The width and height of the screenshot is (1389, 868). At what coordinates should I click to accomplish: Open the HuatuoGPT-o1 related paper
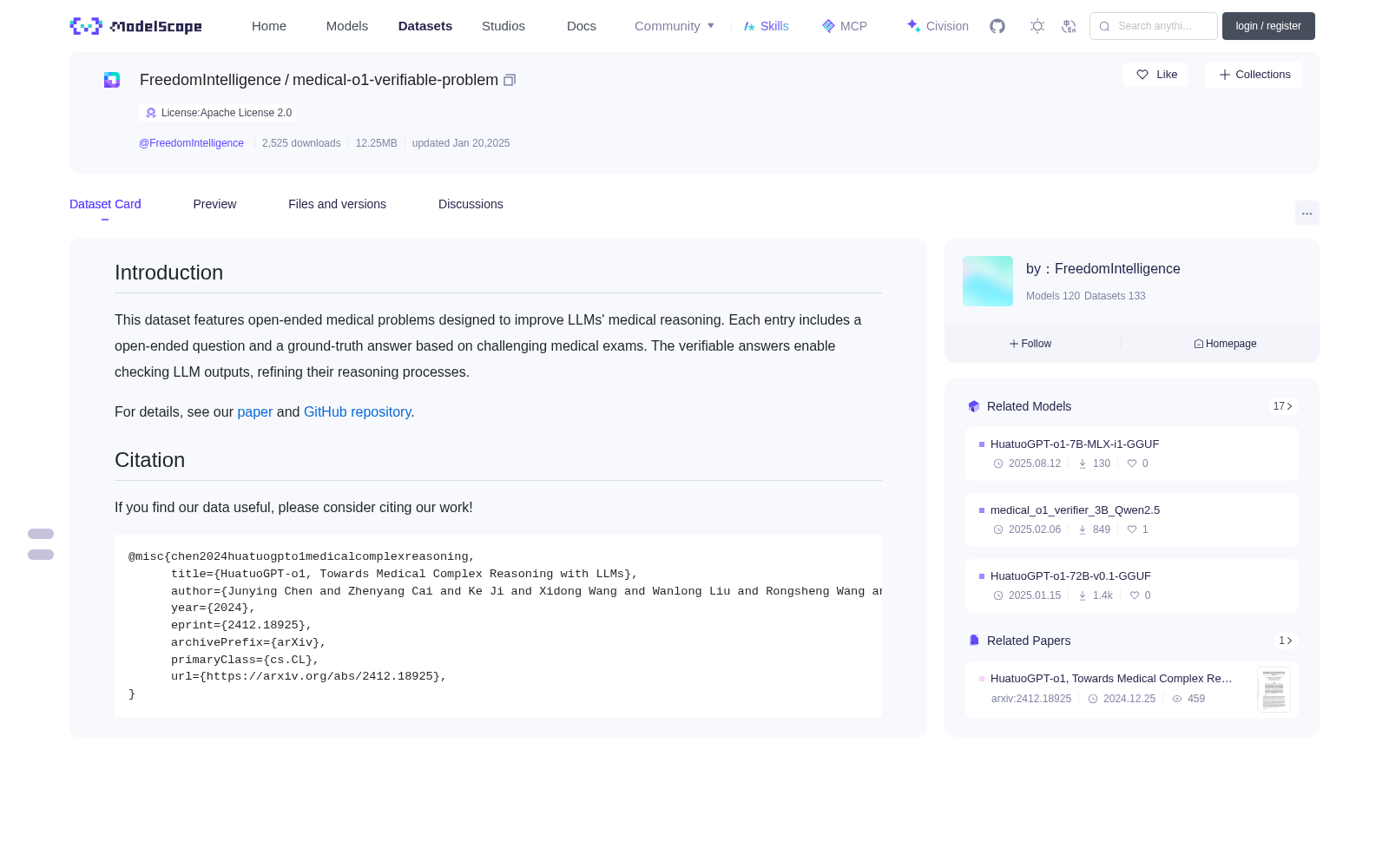pyautogui.click(x=1111, y=679)
